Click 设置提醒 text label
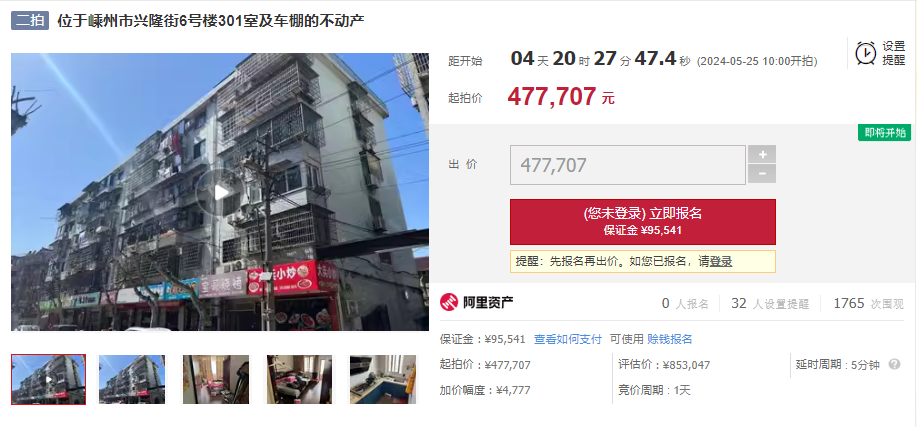The height and width of the screenshot is (427, 917). [894, 53]
